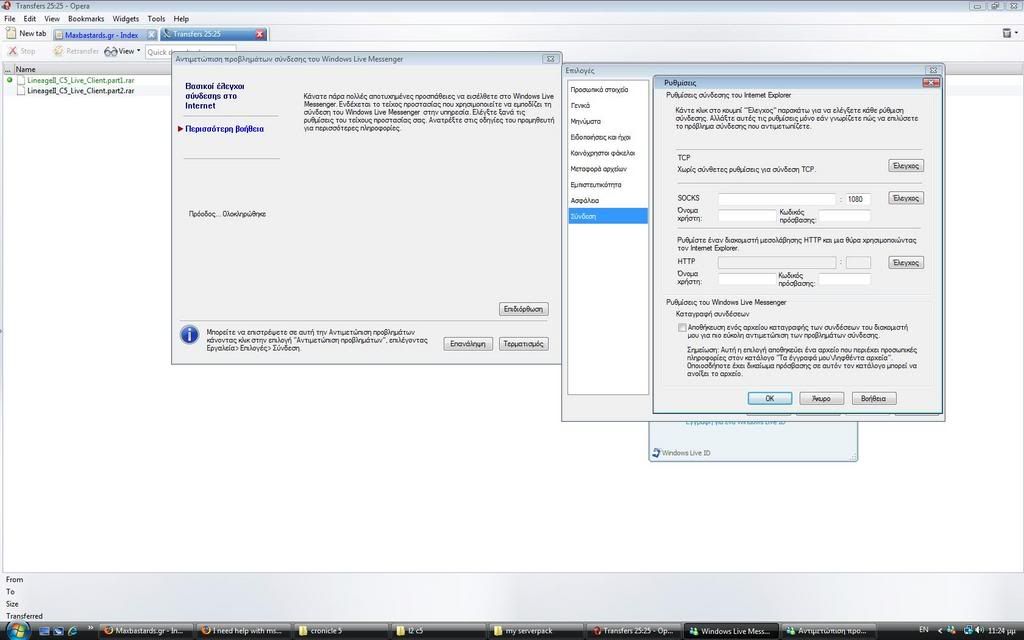Select Ασφάλεια in the options list

[x=585, y=200]
